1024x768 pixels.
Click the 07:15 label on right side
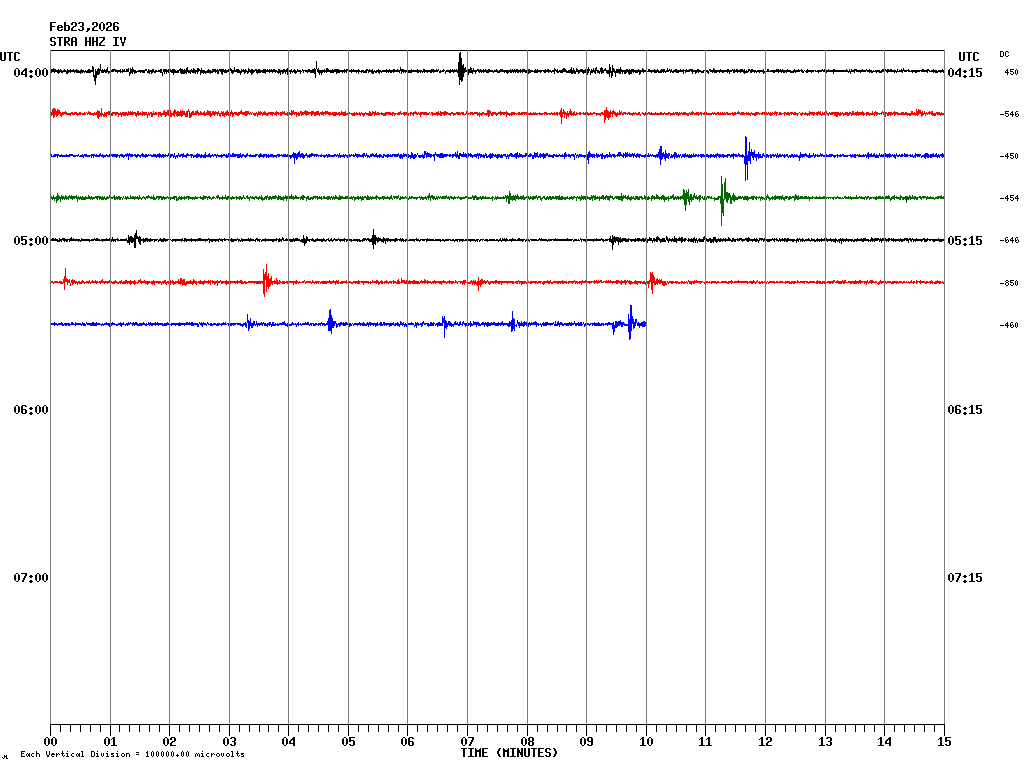point(964,578)
